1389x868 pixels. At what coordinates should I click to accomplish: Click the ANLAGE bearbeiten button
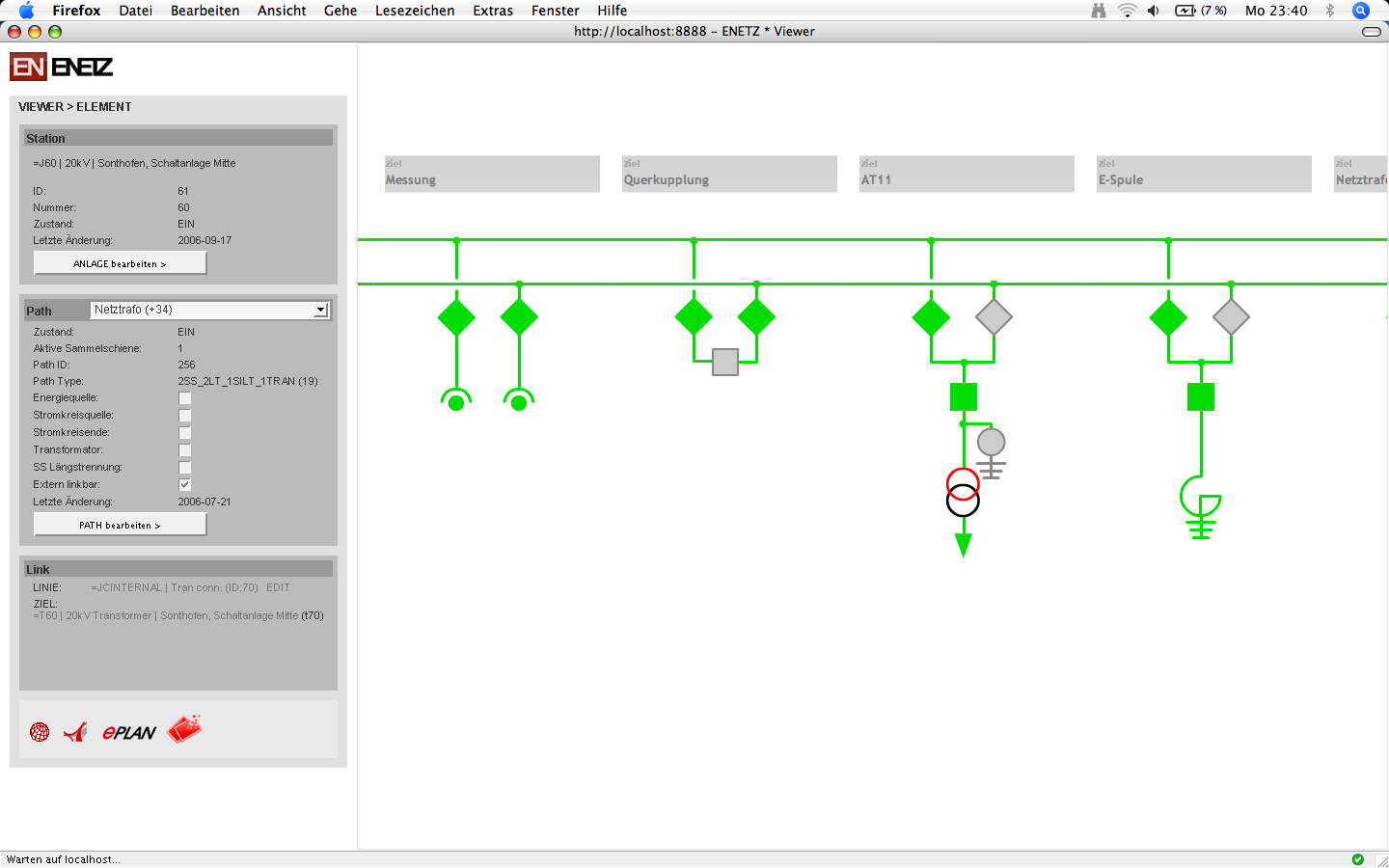tap(120, 263)
